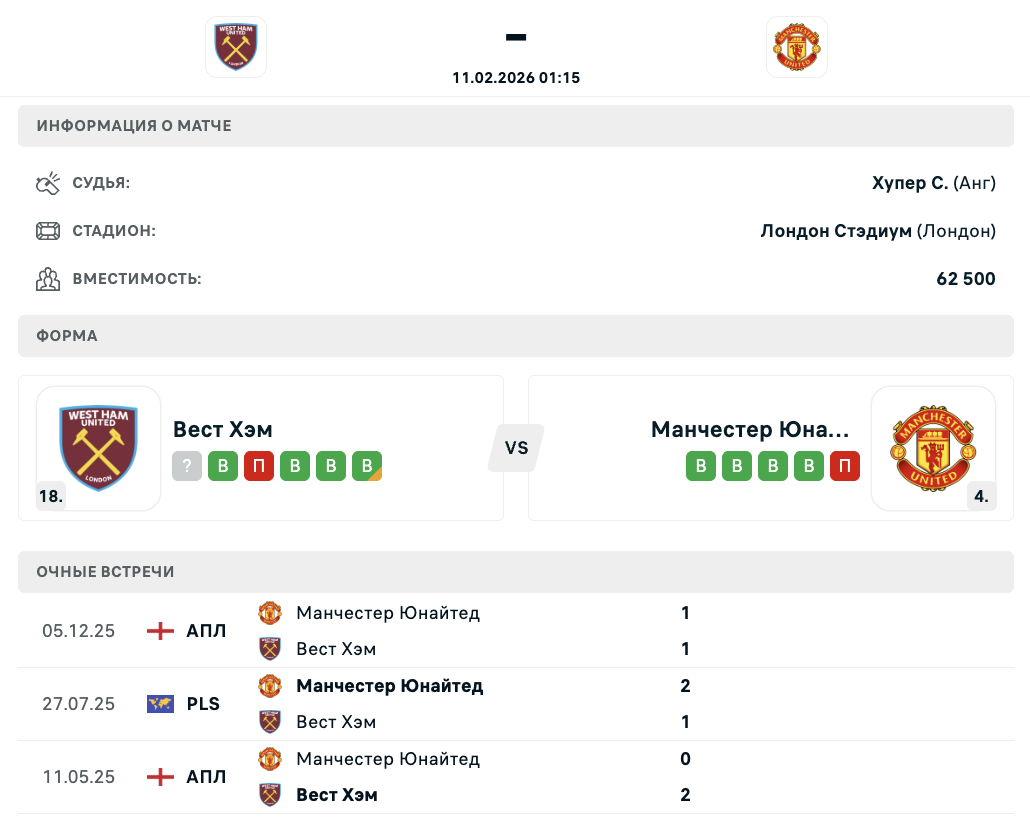Click the large West Ham logo in the Форма section
This screenshot has height=824, width=1030.
click(x=98, y=448)
